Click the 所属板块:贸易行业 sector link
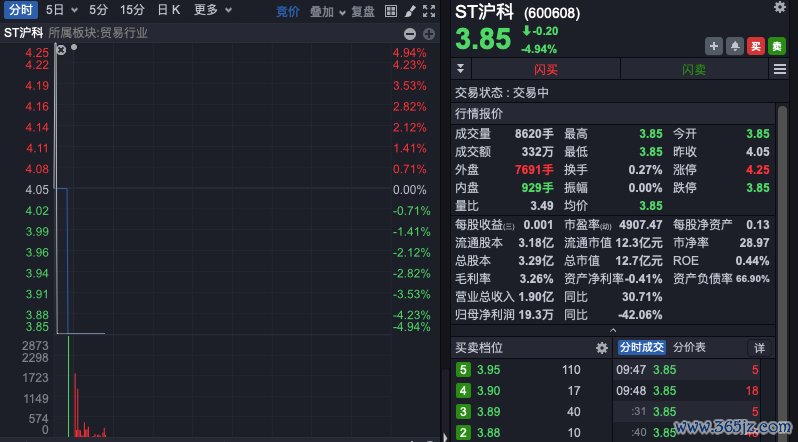 [98, 34]
